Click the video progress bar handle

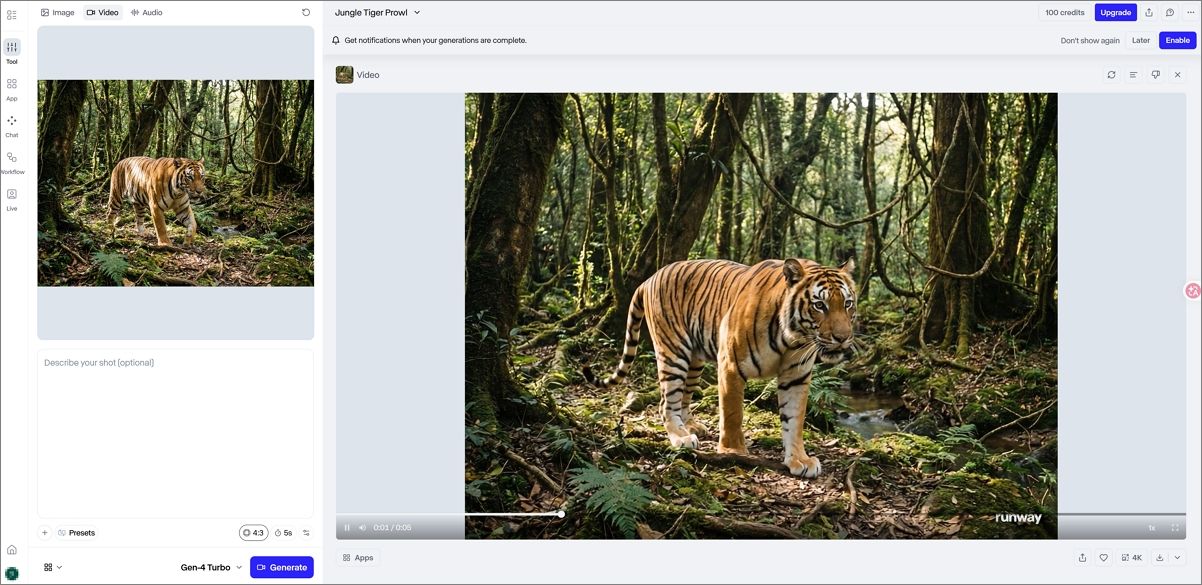click(x=561, y=514)
